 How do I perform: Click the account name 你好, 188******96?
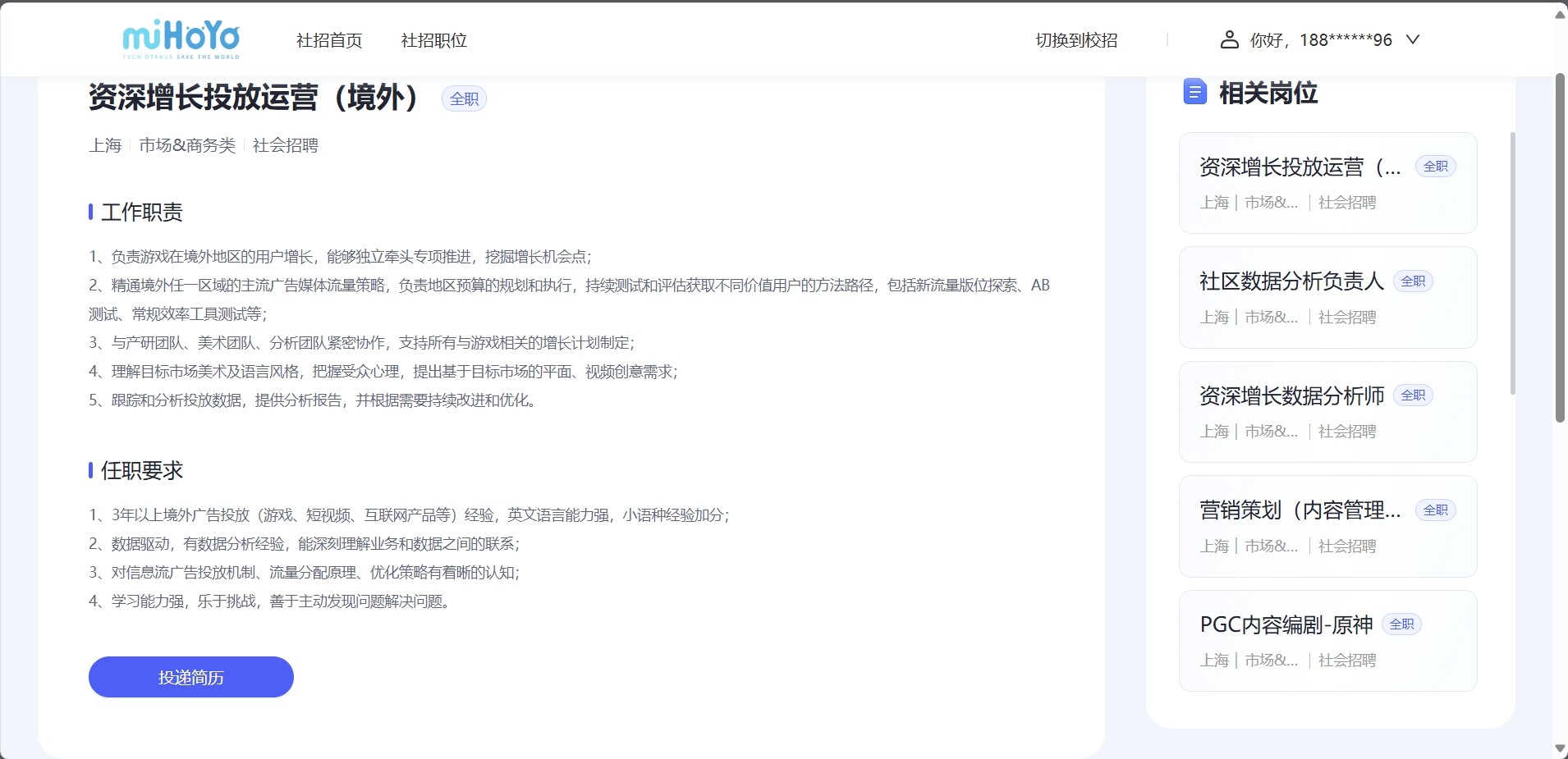point(1320,40)
